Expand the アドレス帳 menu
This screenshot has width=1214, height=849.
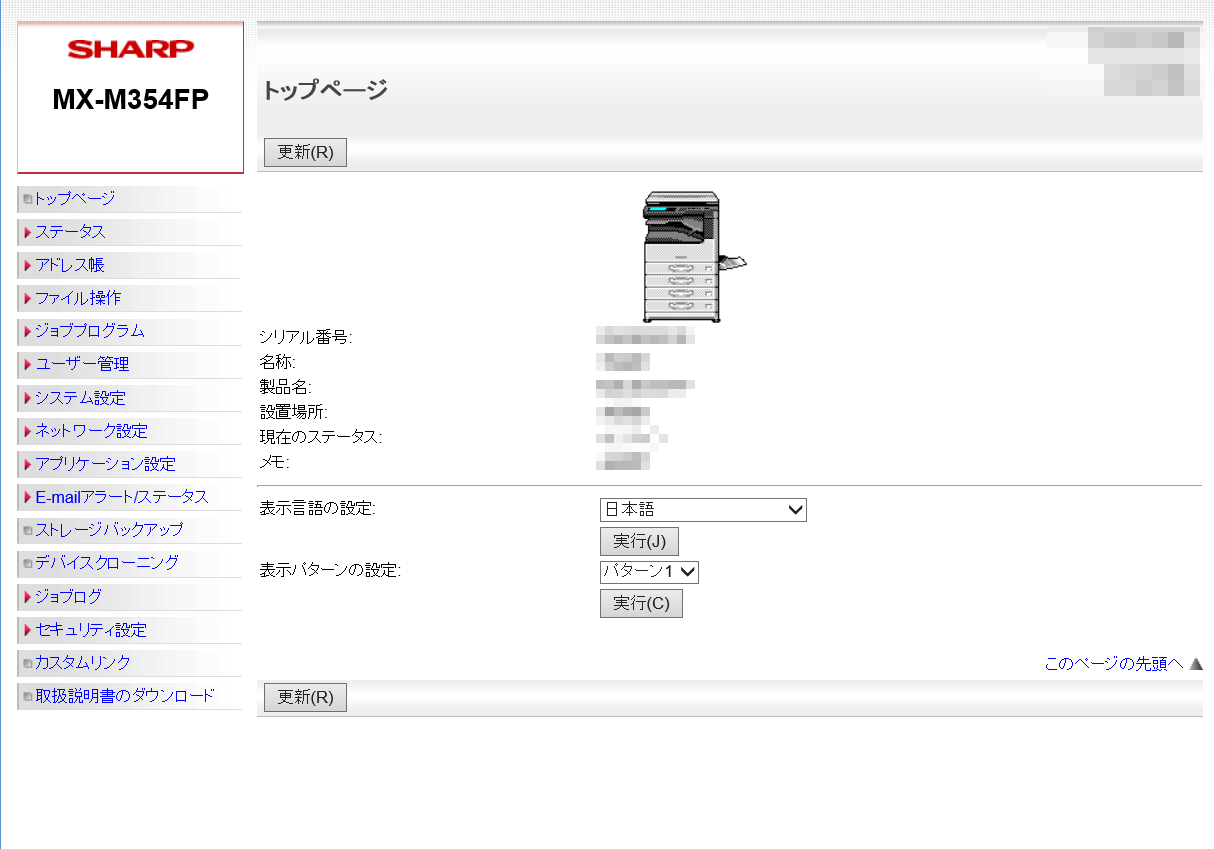click(x=70, y=265)
